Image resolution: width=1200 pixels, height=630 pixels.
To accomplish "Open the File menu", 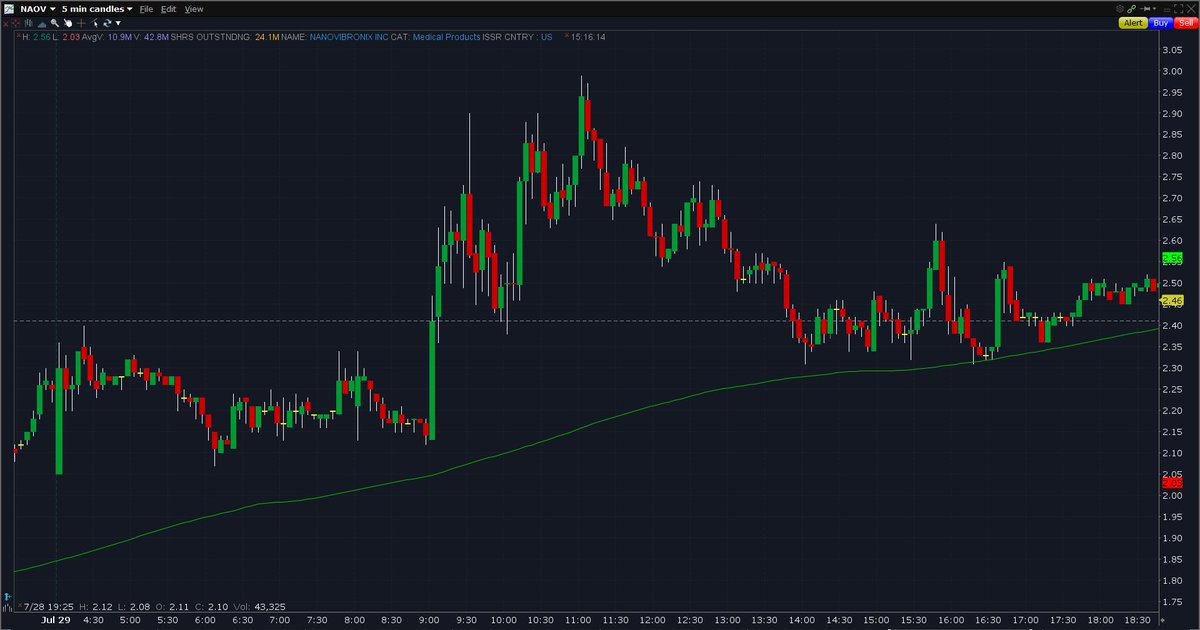I will click(x=146, y=9).
